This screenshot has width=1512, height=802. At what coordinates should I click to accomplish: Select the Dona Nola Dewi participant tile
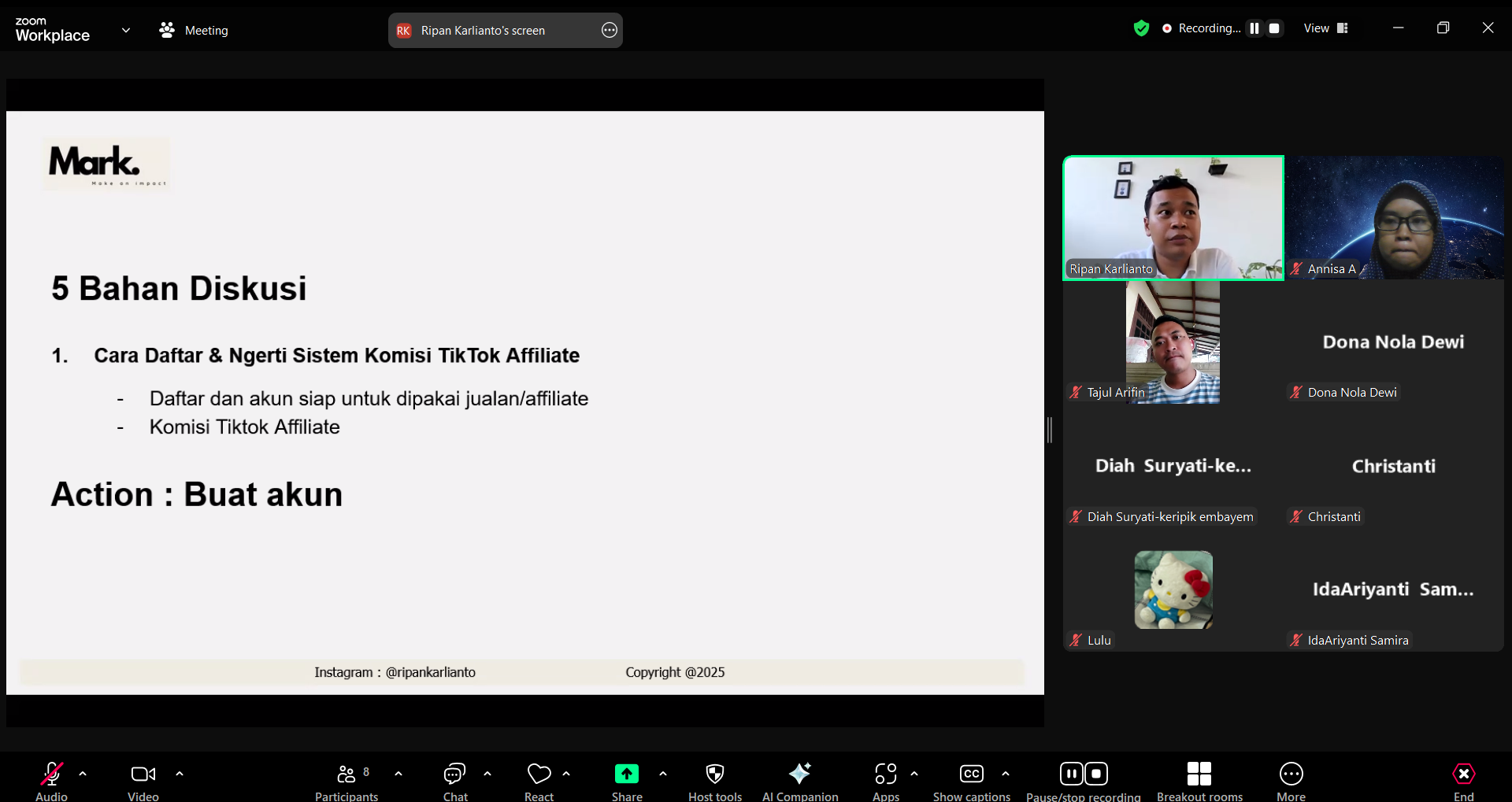point(1394,342)
